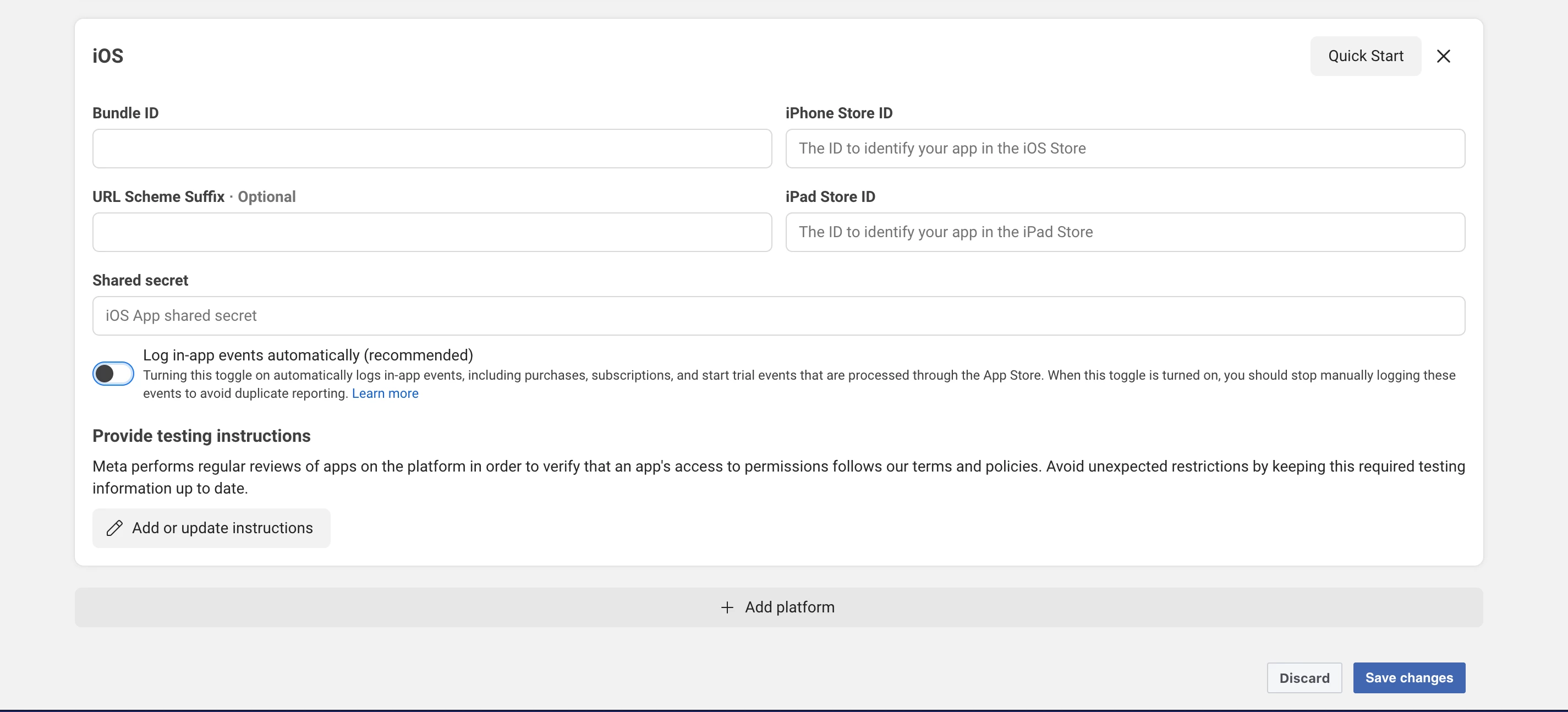Screen dimensions: 1568x712
Task: Click the Bundle ID field label
Action: click(x=125, y=113)
